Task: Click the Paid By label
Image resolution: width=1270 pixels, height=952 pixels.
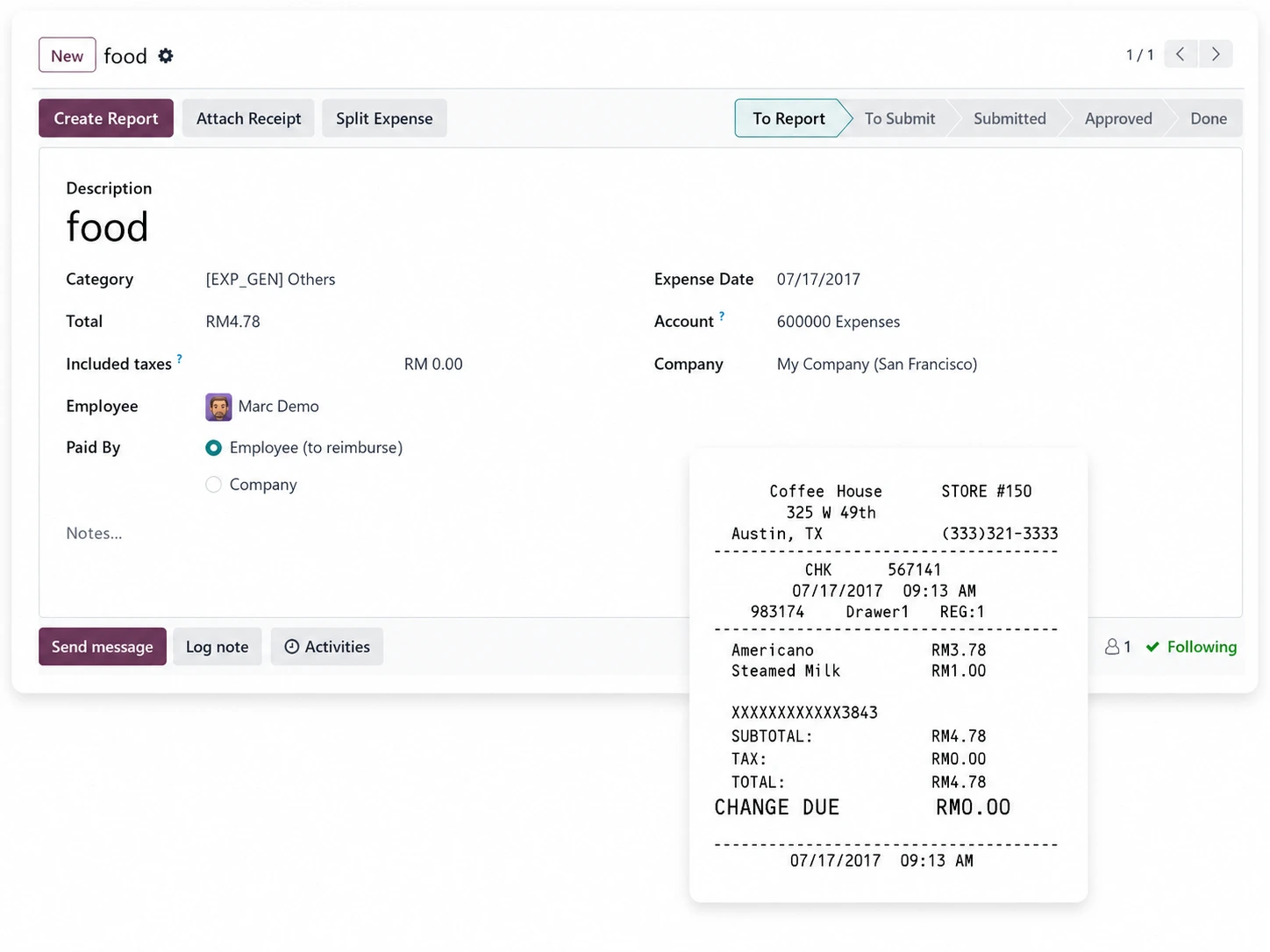Action: [x=93, y=448]
